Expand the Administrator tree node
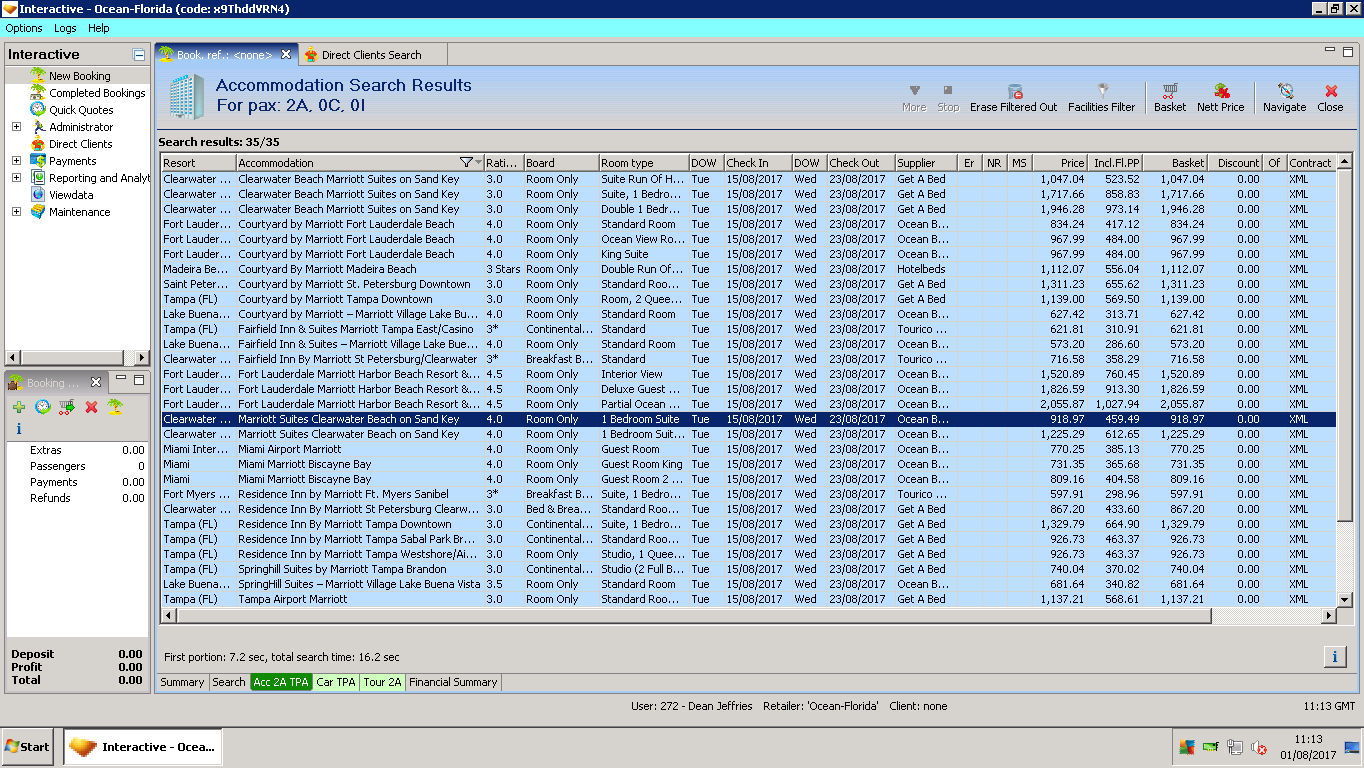This screenshot has width=1364, height=768. 16,127
